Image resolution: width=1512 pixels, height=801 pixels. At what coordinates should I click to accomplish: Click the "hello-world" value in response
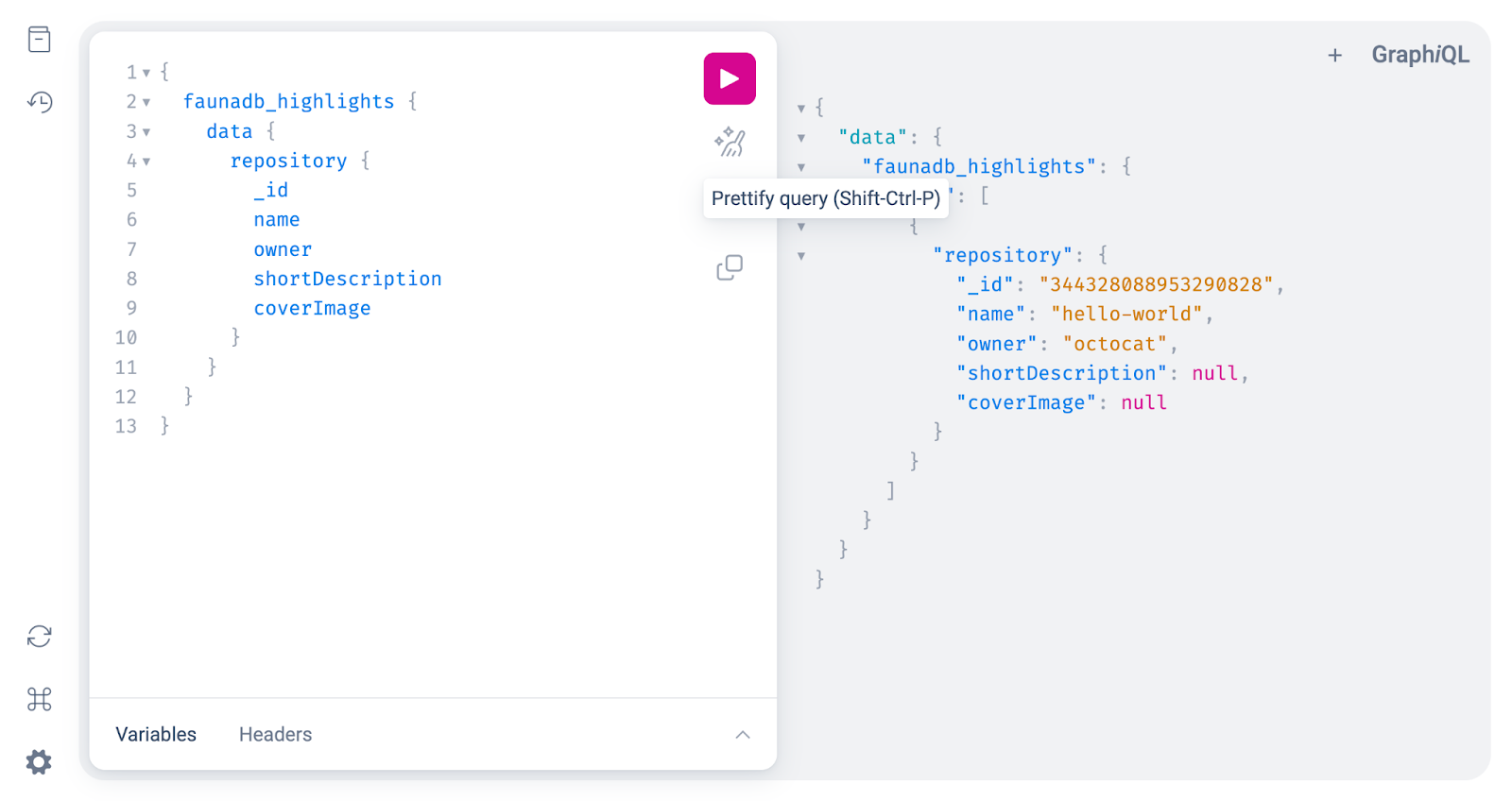pos(1126,314)
